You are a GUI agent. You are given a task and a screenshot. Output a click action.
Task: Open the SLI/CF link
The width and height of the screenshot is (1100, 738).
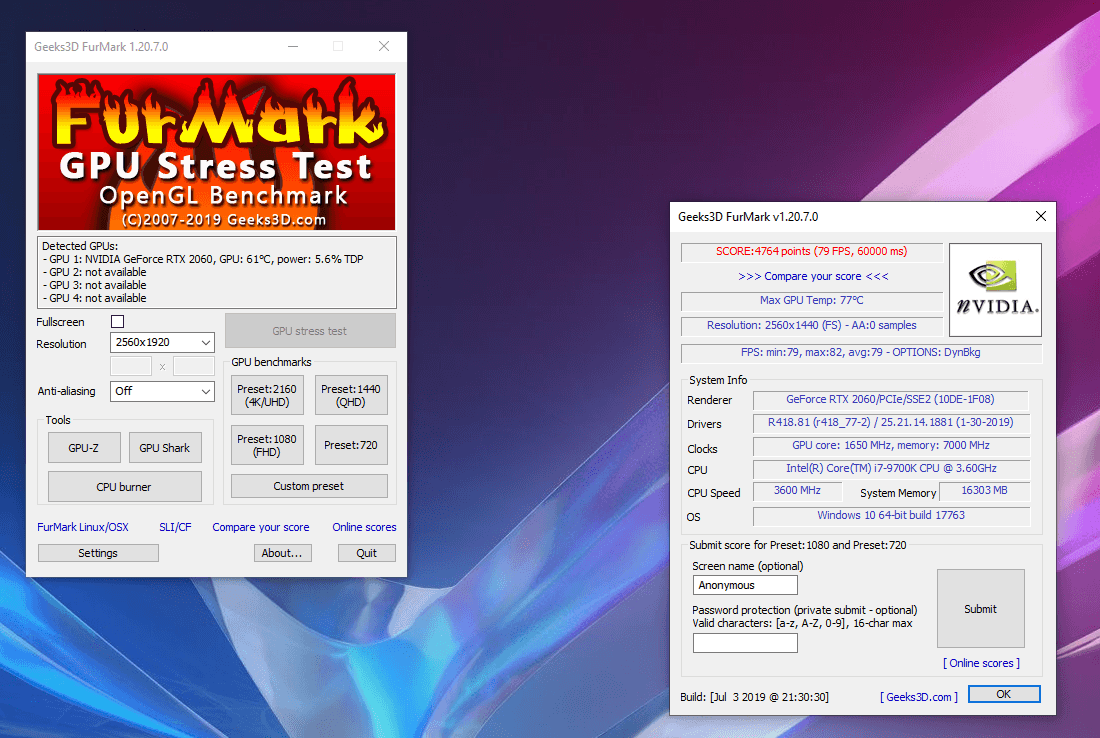coord(175,527)
